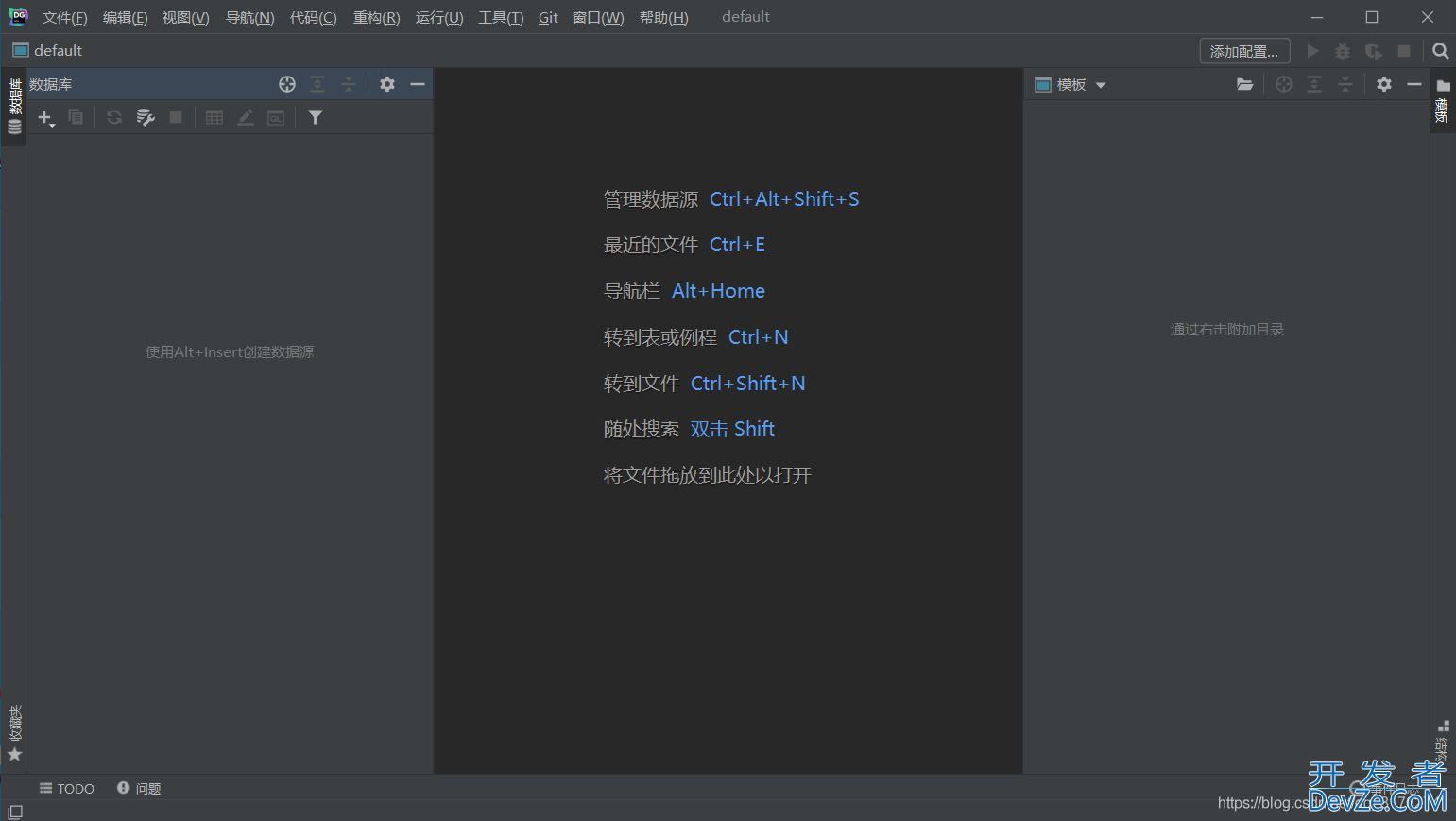
Task: Click the filter funnel icon
Action: [x=316, y=117]
